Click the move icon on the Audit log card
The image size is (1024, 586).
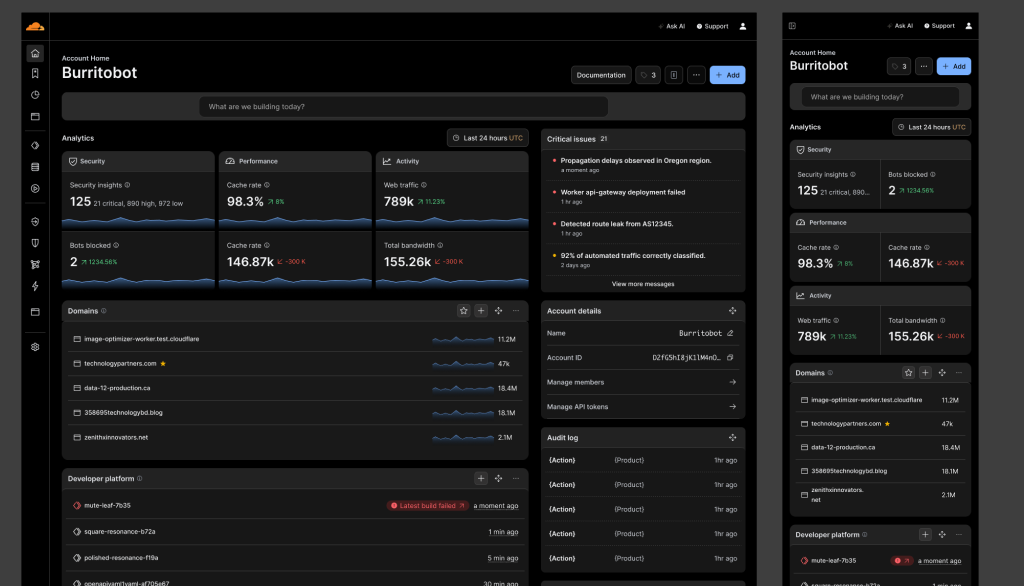click(733, 438)
